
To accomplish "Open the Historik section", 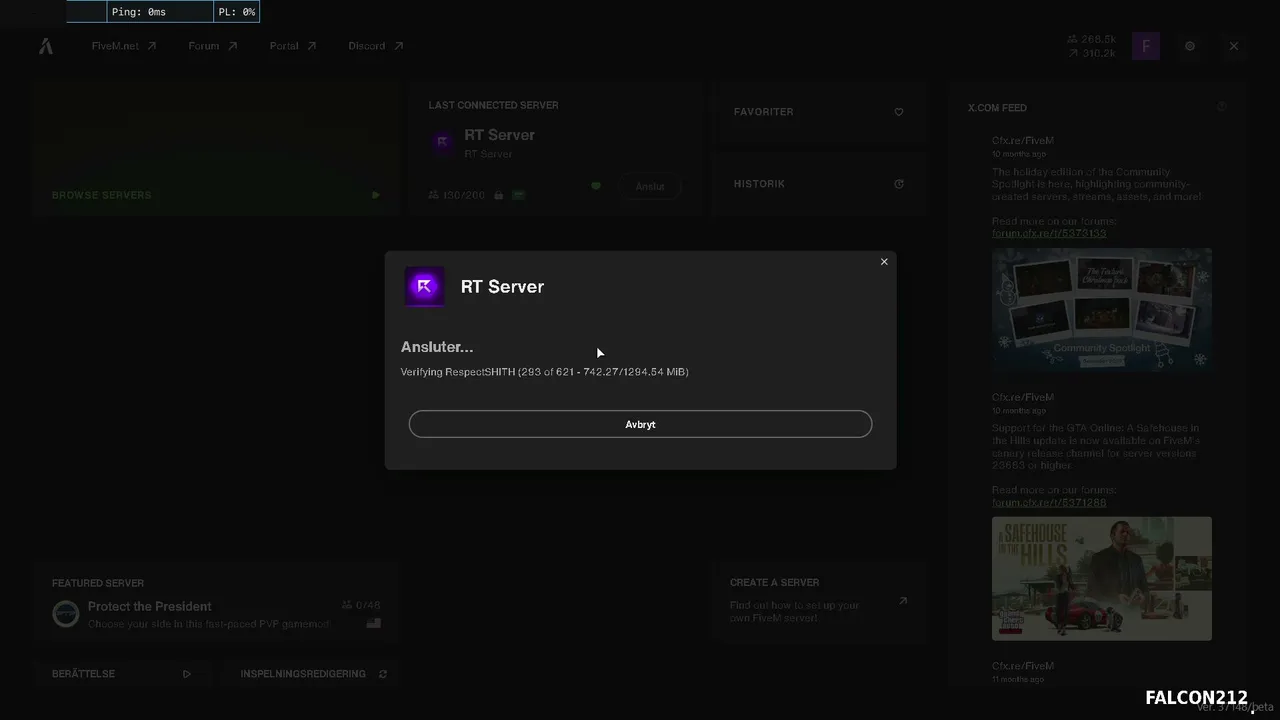I will (818, 184).
